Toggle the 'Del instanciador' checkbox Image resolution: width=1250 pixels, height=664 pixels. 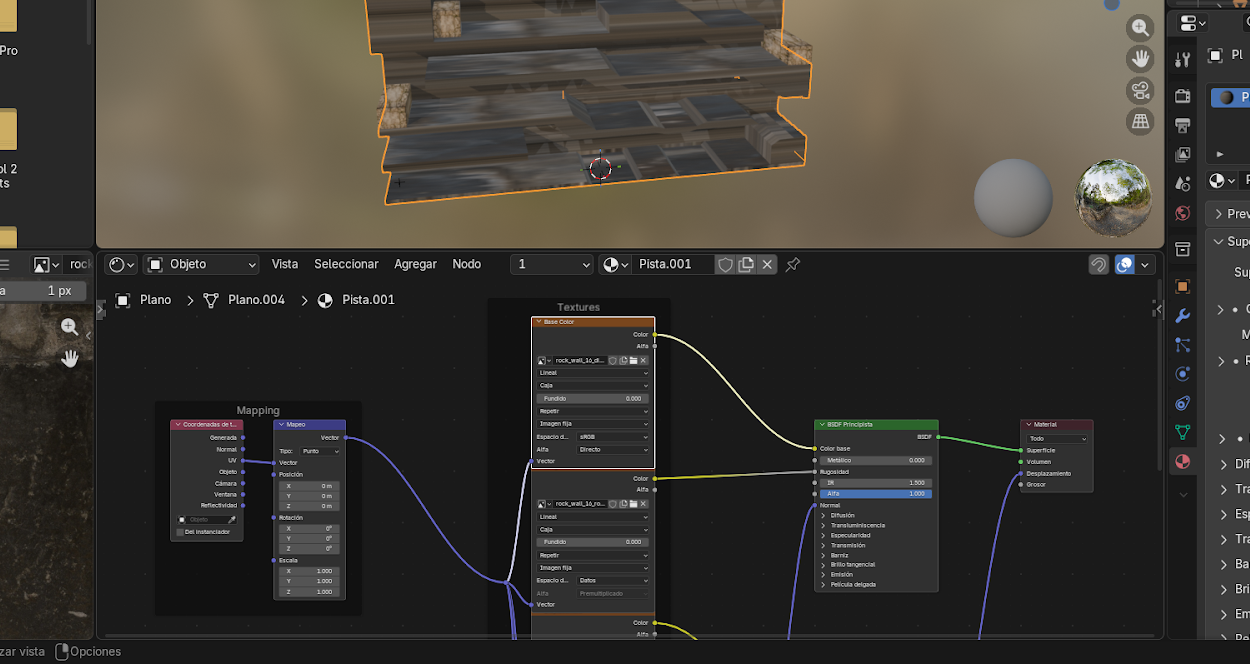tap(180, 532)
